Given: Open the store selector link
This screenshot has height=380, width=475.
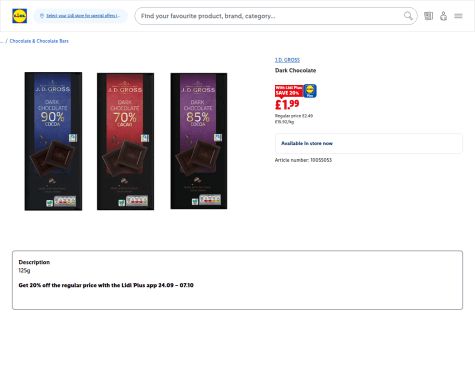Looking at the screenshot, I should 83,16.
